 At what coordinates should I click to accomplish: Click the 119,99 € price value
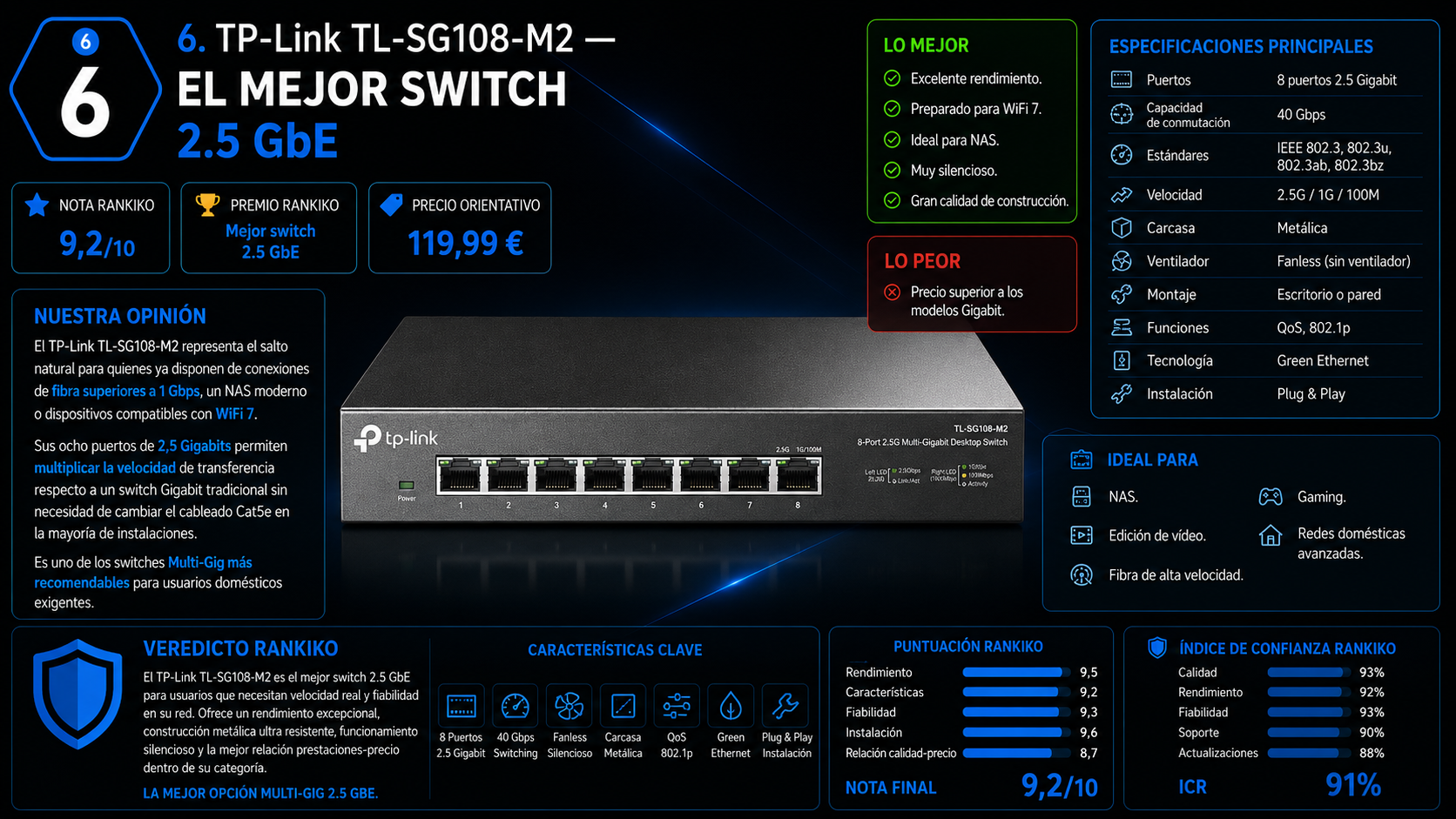pyautogui.click(x=466, y=243)
